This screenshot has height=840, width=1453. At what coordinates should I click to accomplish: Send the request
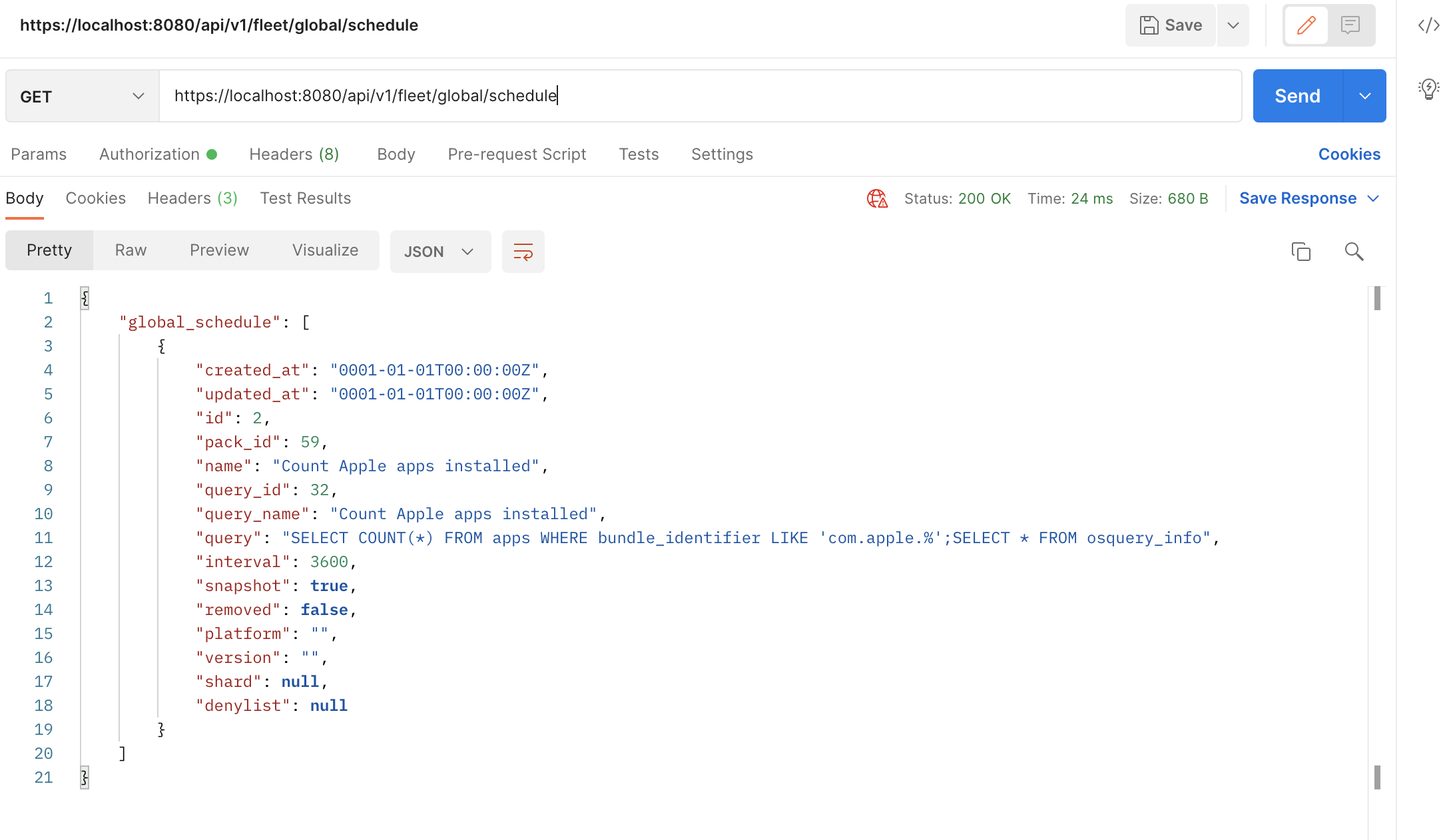1296,95
